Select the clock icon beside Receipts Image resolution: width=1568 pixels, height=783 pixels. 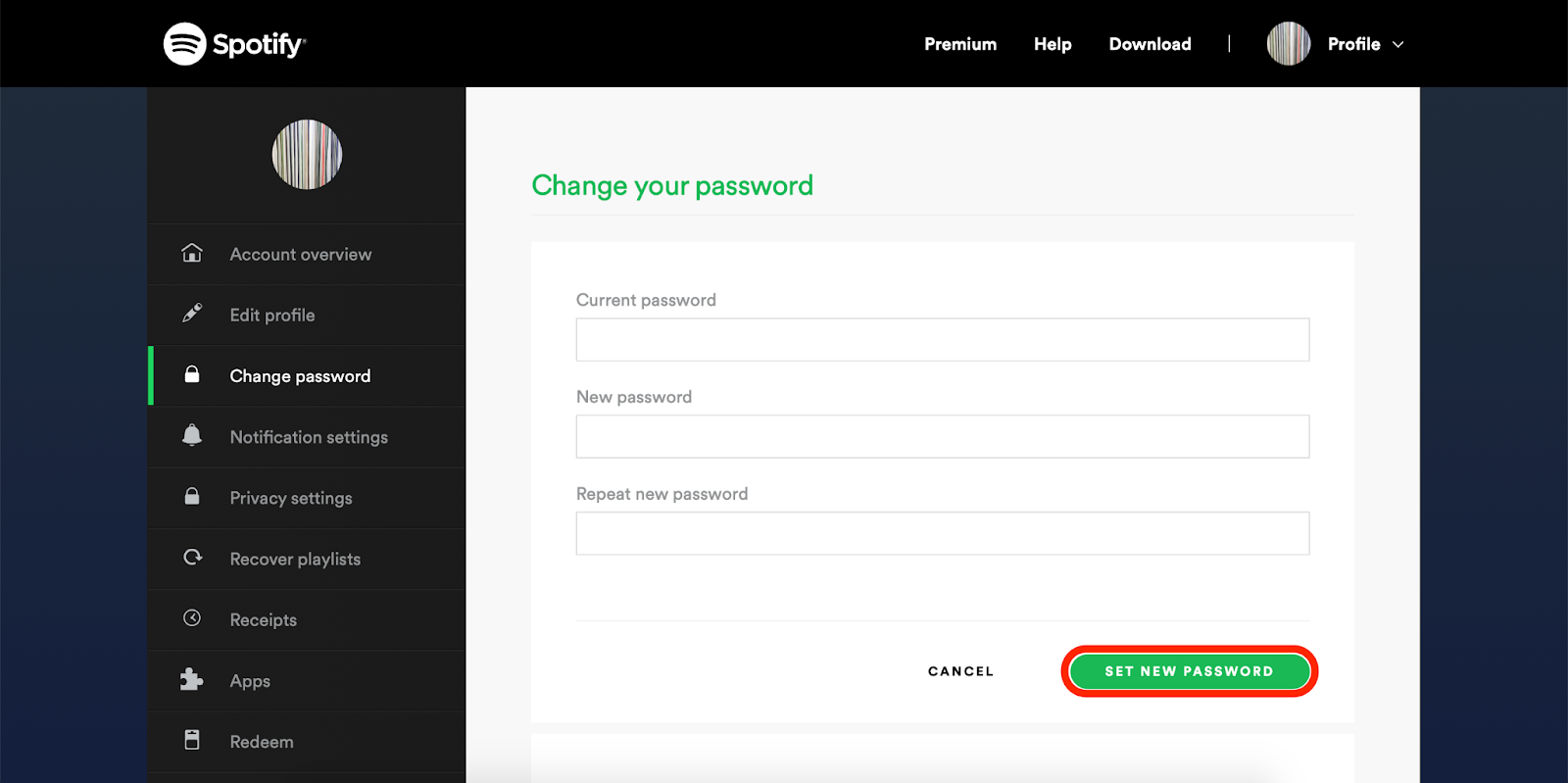[192, 619]
